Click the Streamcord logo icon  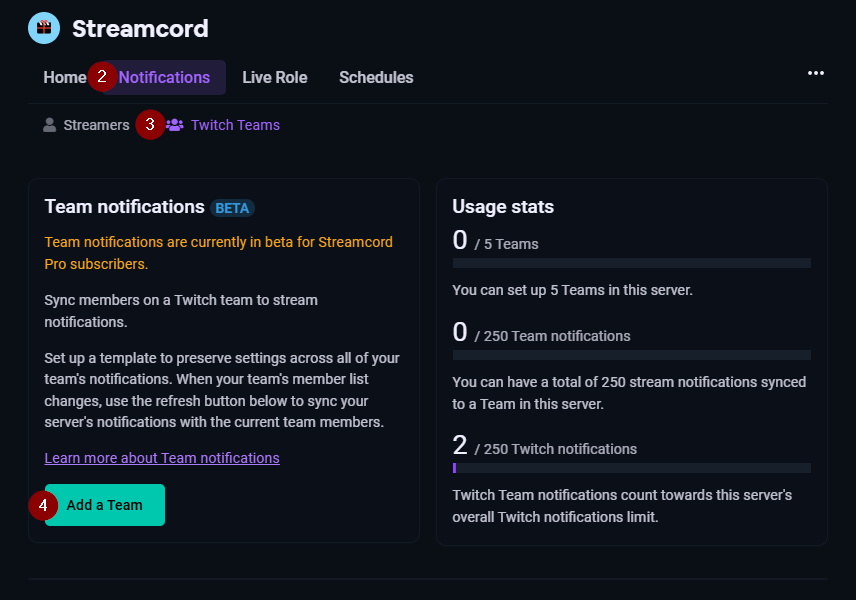click(x=43, y=27)
